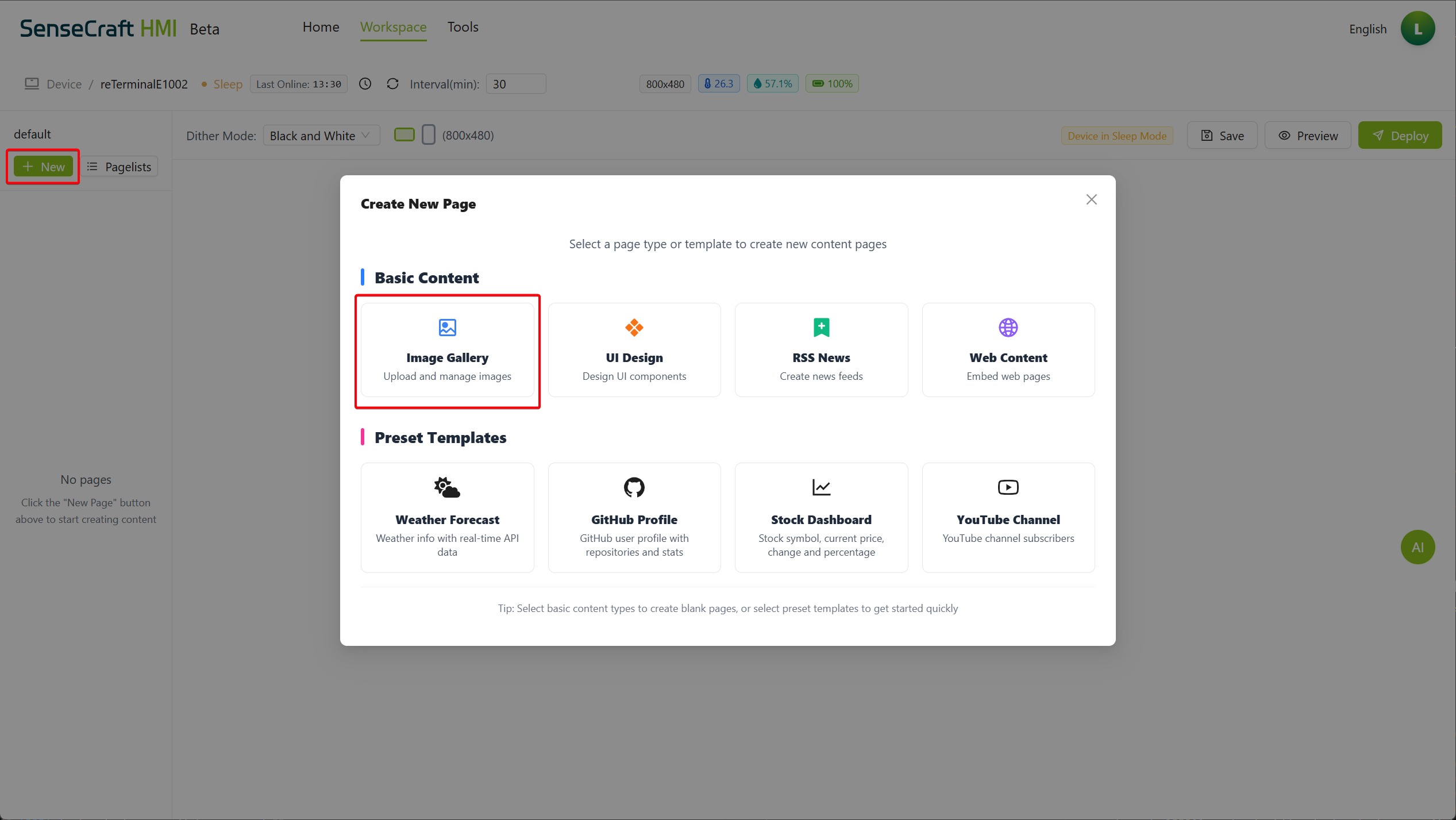Select the GitHub Profile octocat icon
Viewport: 1456px width, 820px height.
click(x=634, y=487)
